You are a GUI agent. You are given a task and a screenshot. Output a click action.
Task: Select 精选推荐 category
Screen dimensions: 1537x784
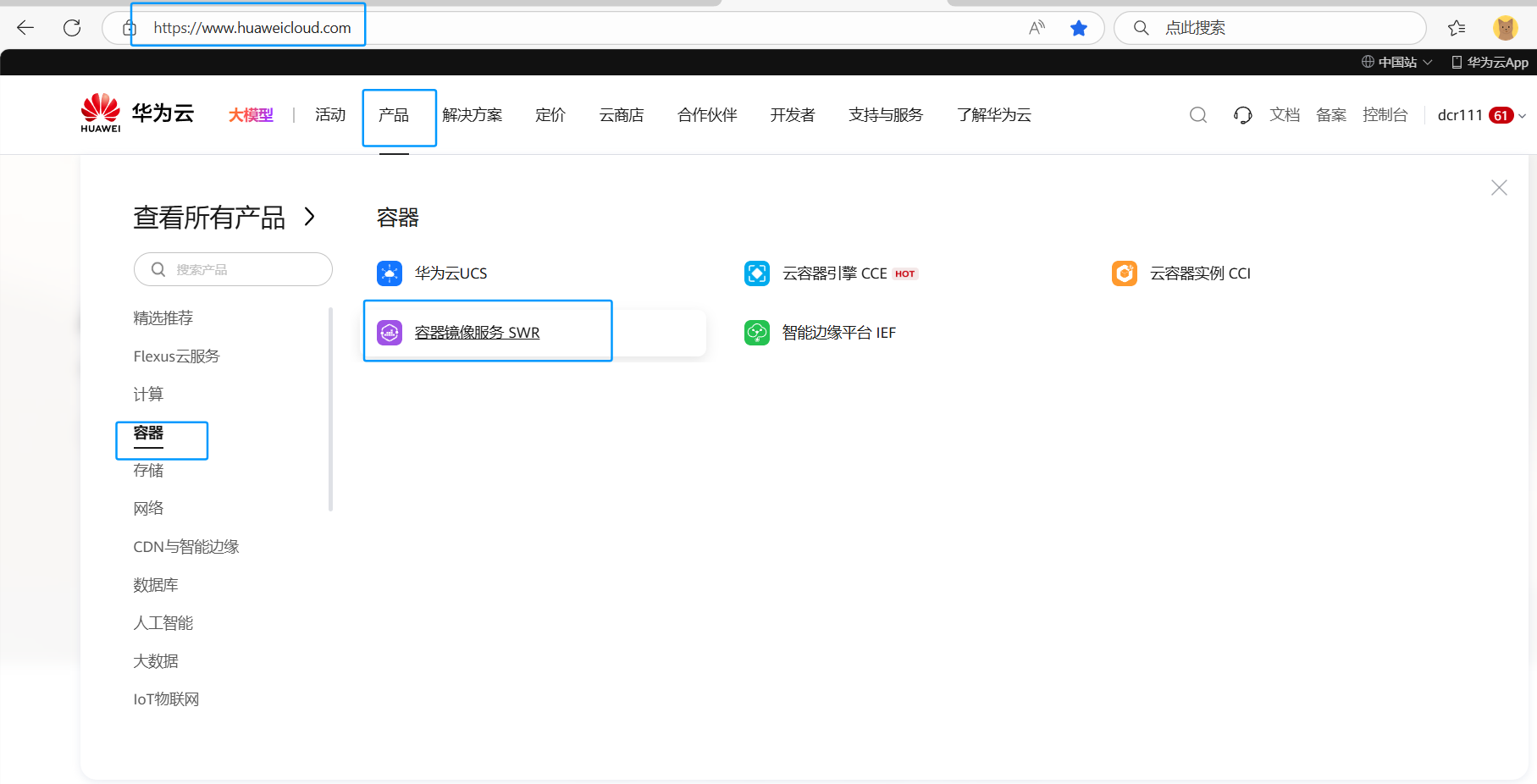click(x=163, y=318)
